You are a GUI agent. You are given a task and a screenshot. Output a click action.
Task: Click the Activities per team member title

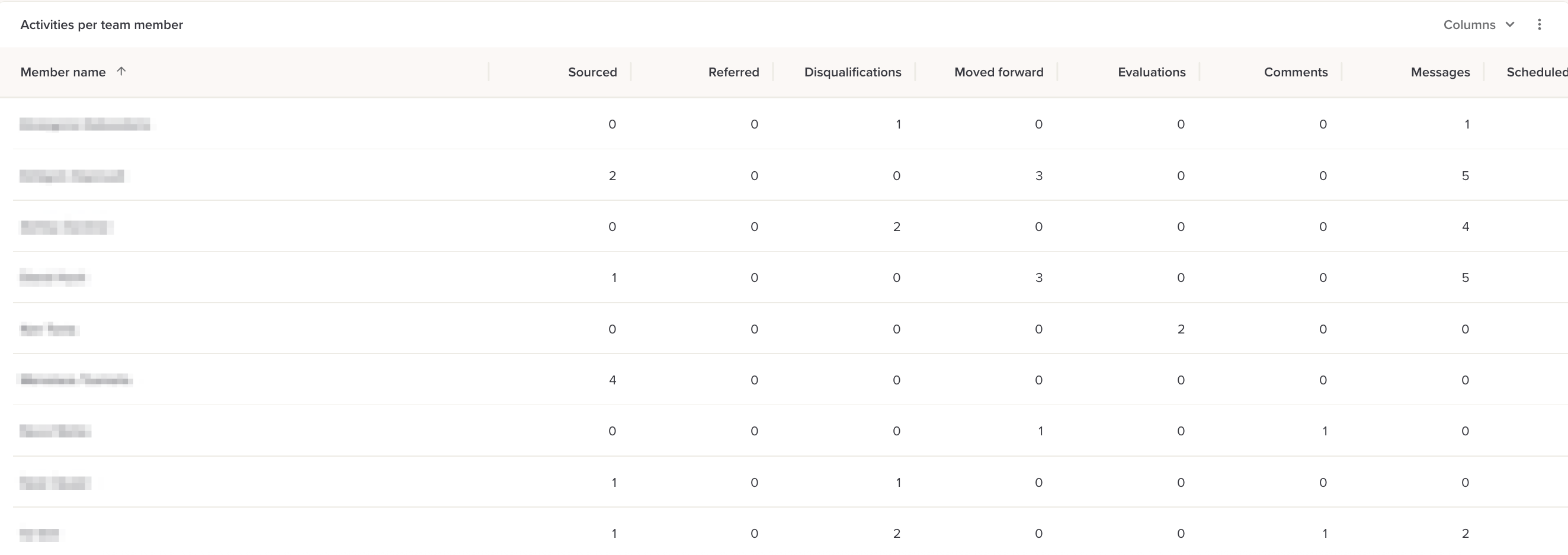tap(102, 24)
